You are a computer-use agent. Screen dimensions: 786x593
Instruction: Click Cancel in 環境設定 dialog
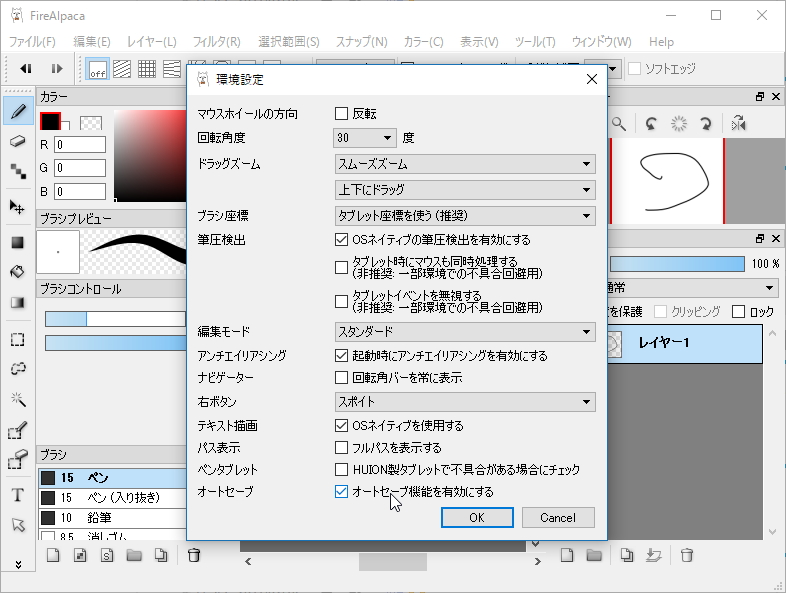click(x=558, y=518)
